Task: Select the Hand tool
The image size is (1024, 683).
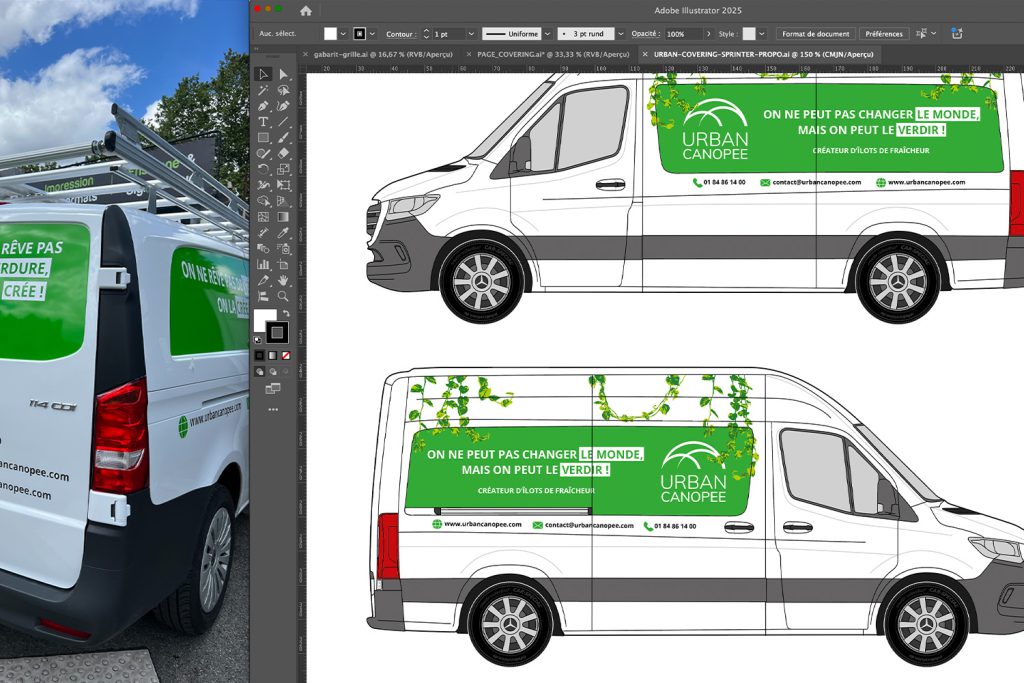Action: click(x=284, y=280)
